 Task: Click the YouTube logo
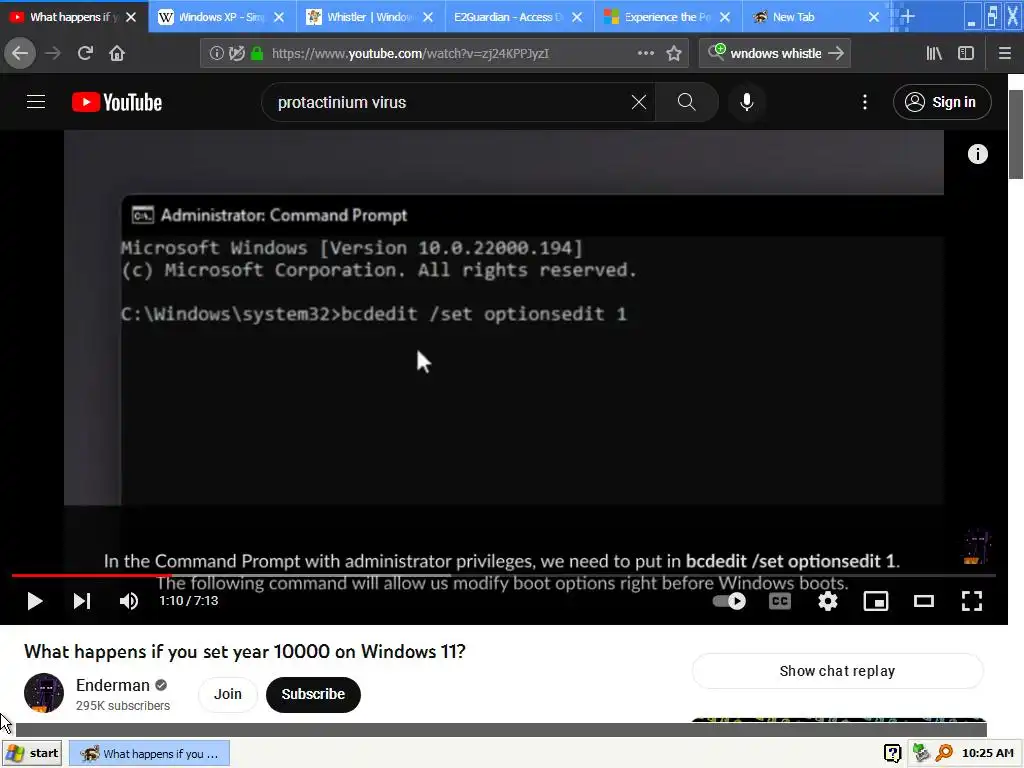coord(117,103)
